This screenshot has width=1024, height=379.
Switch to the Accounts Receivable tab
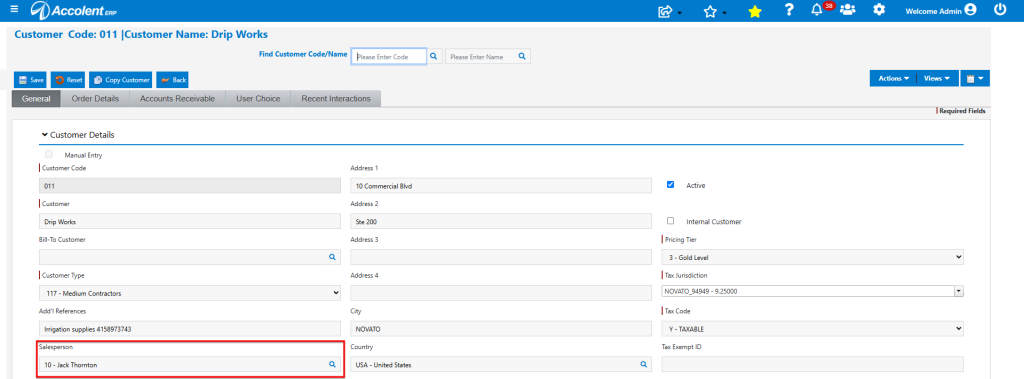[x=178, y=99]
